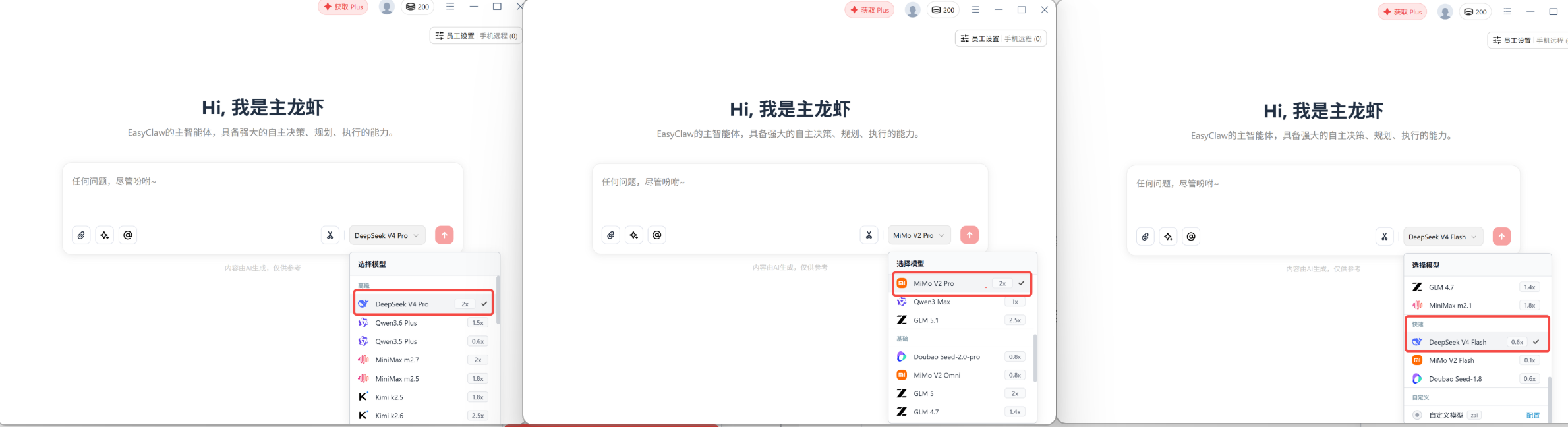This screenshot has width=1568, height=427.
Task: Choose Kimi k2.5 in the model list
Action: point(423,397)
